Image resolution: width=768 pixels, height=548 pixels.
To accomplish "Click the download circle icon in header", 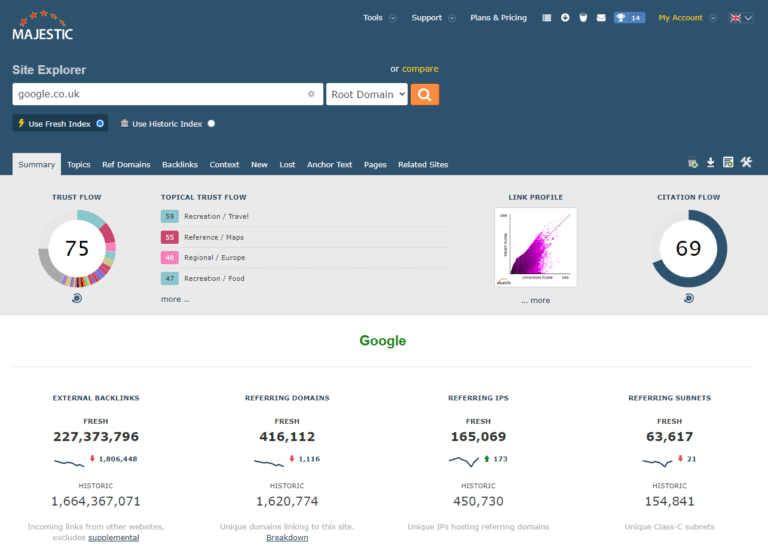I will click(x=565, y=18).
